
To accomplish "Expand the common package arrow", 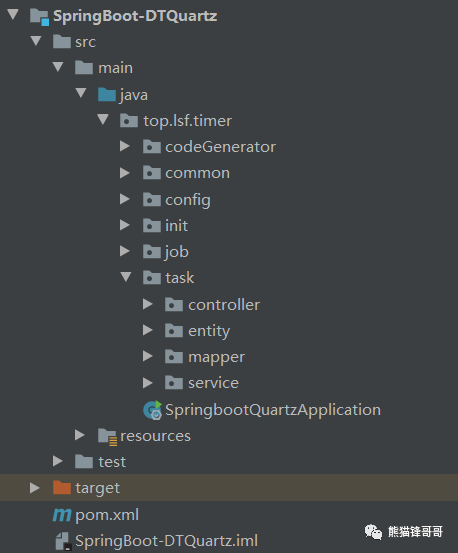I will pos(125,173).
